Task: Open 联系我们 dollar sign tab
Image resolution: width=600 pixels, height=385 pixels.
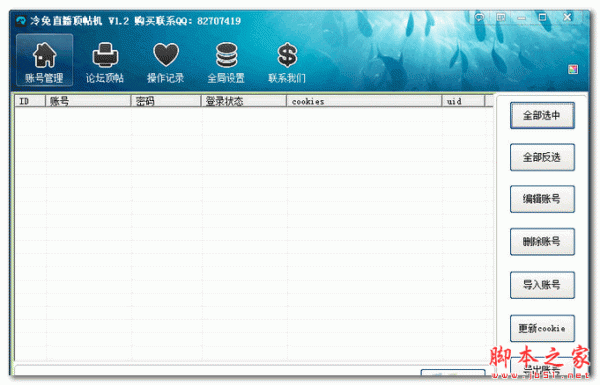Action: pyautogui.click(x=287, y=63)
